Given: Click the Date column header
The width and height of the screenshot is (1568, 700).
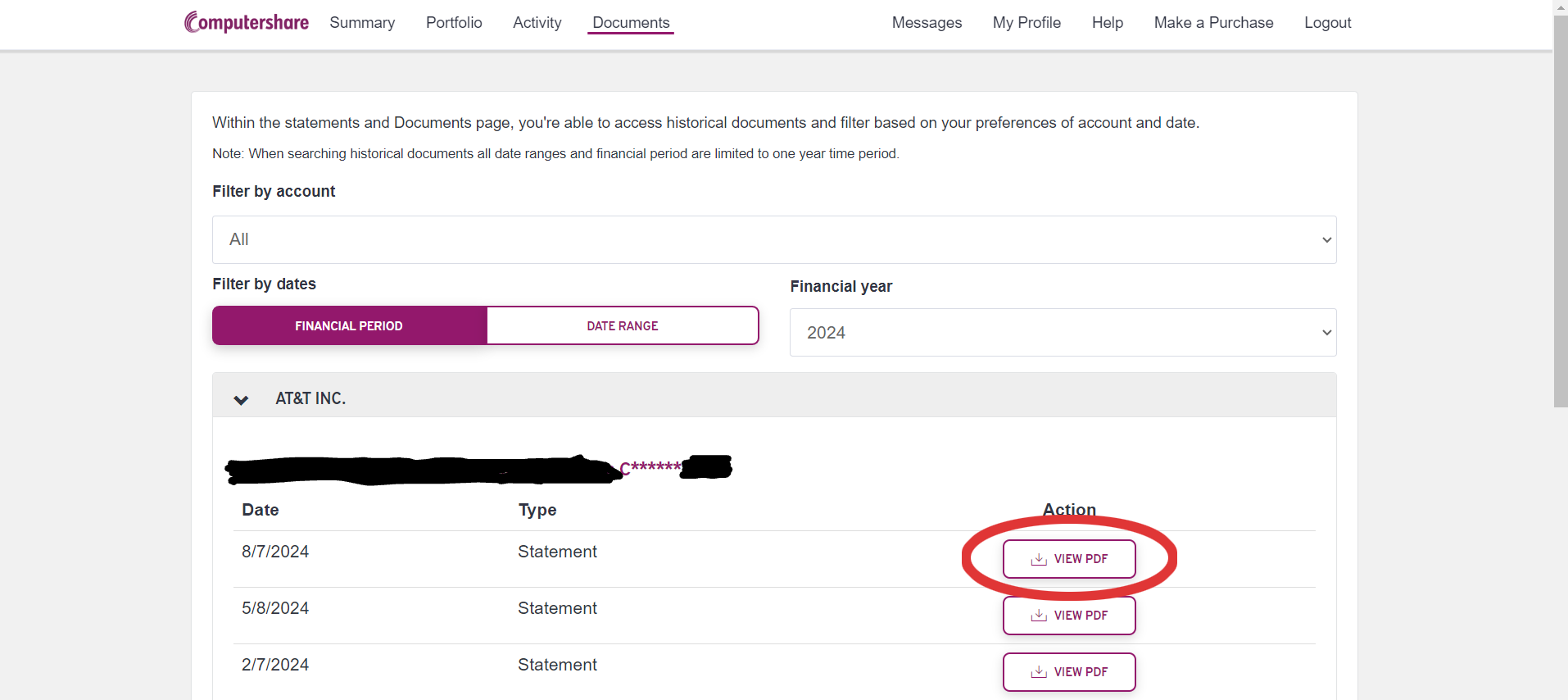Looking at the screenshot, I should click(x=261, y=510).
